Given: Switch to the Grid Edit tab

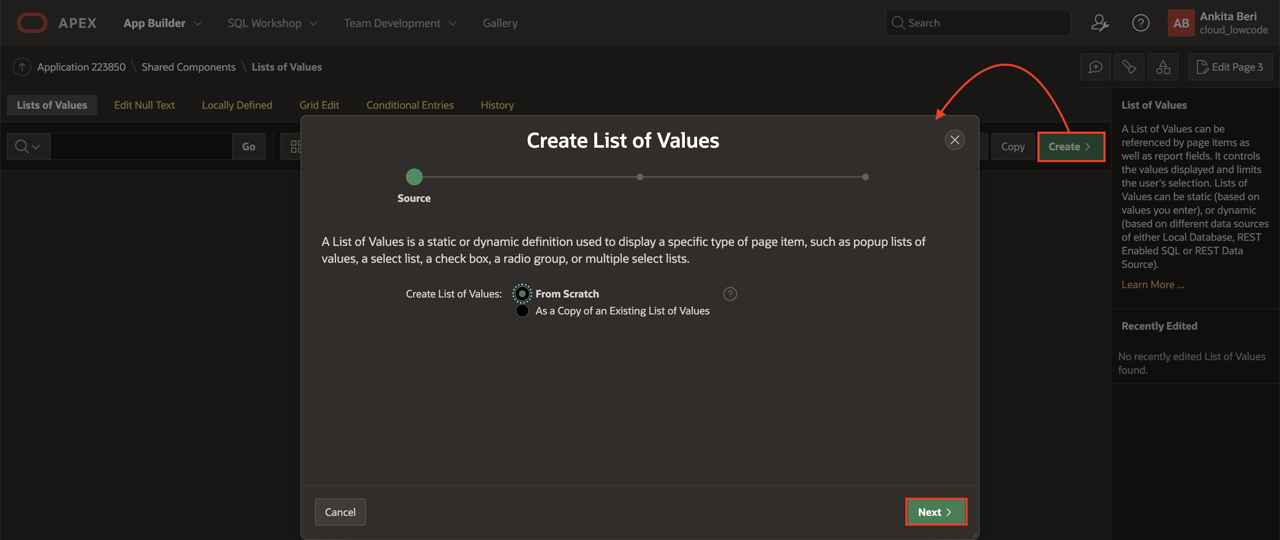Looking at the screenshot, I should [x=319, y=105].
